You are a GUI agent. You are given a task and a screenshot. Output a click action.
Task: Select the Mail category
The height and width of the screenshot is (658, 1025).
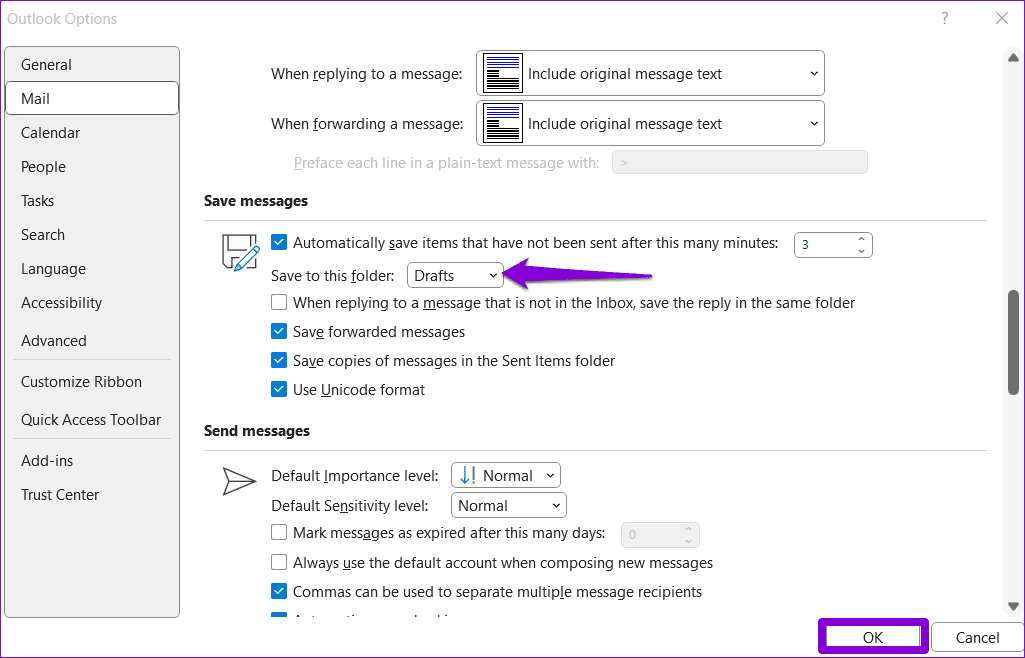click(x=92, y=98)
